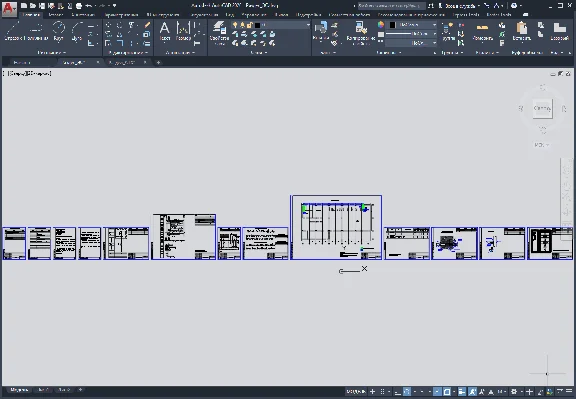The height and width of the screenshot is (399, 576).
Task: Click the Insert block (Вставка) icon
Action: pyautogui.click(x=321, y=31)
